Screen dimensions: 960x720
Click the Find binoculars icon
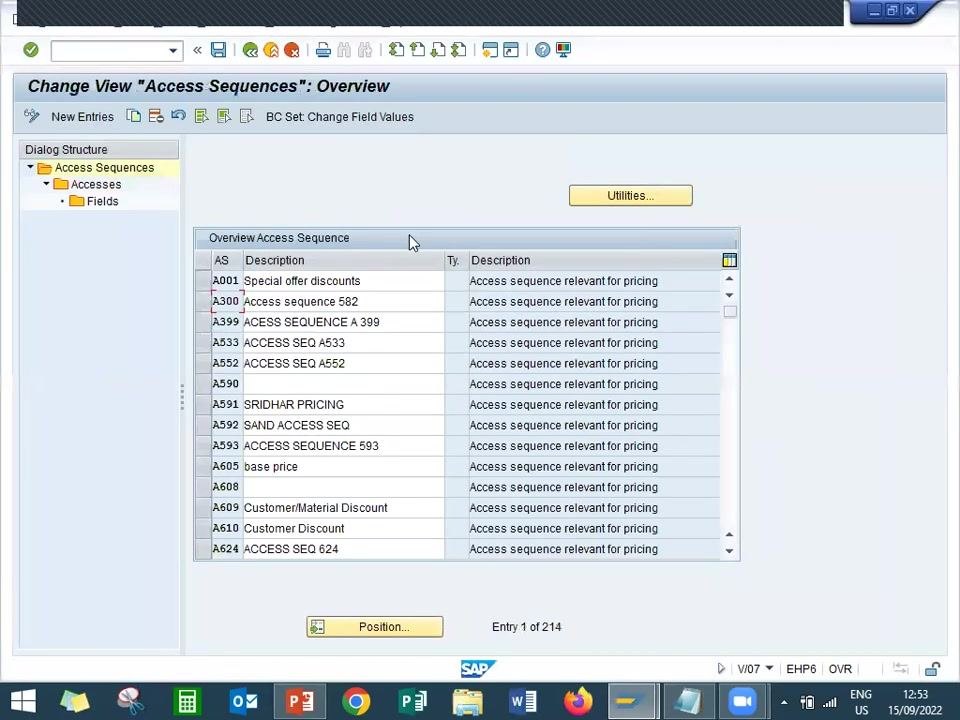click(x=344, y=50)
